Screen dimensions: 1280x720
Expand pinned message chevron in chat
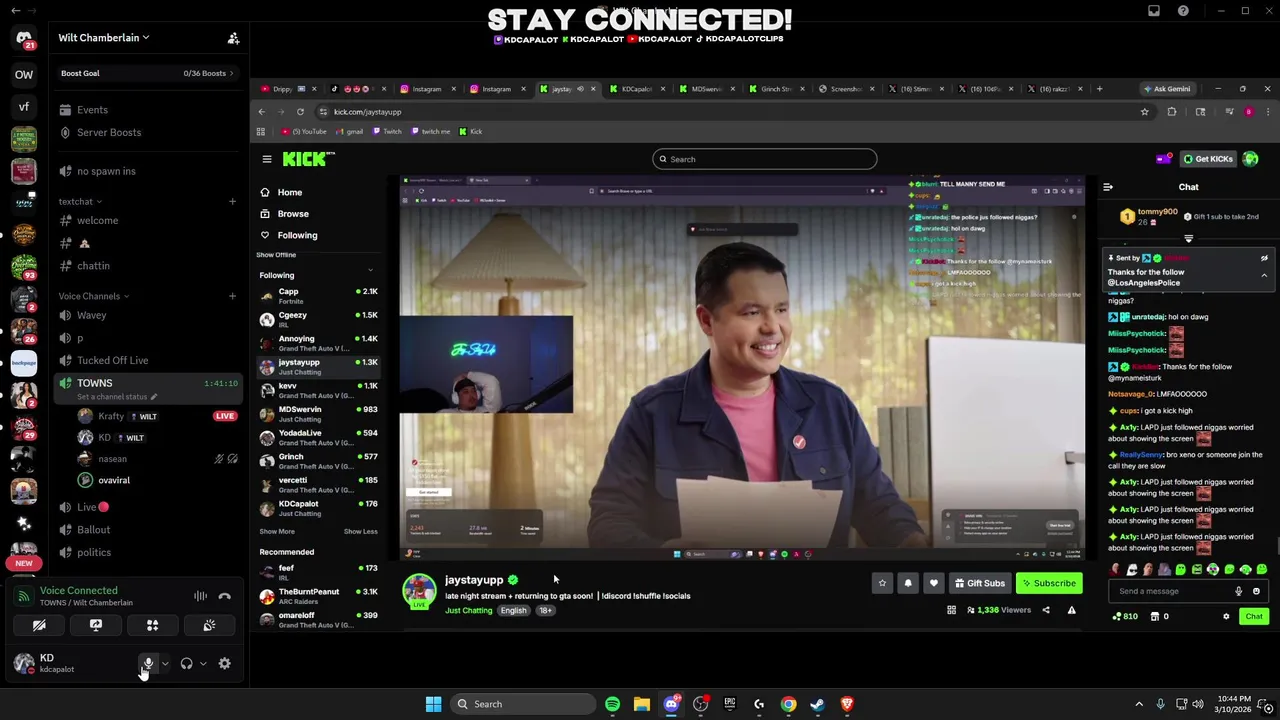1264,275
